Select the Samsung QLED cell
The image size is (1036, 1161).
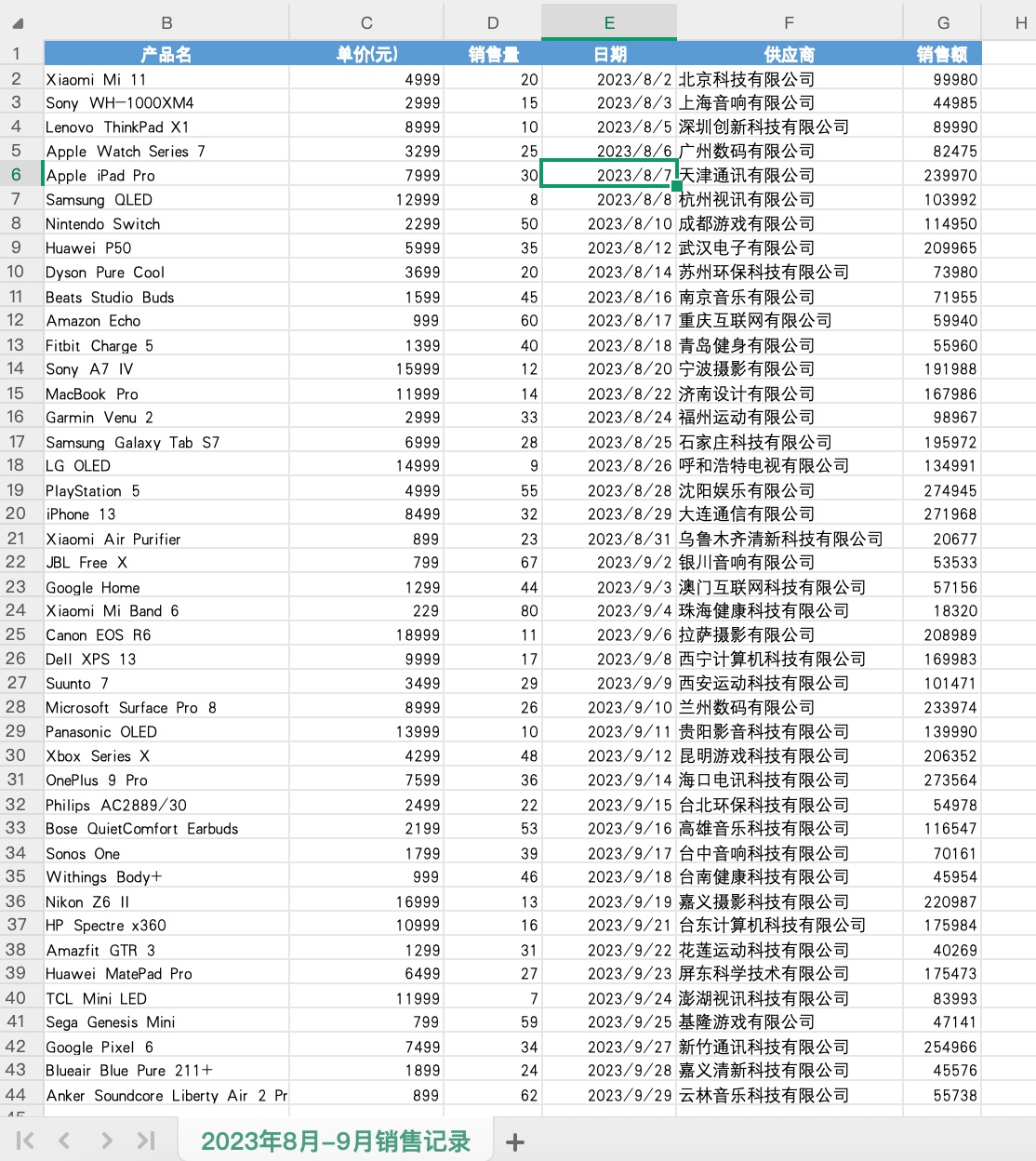(x=166, y=199)
